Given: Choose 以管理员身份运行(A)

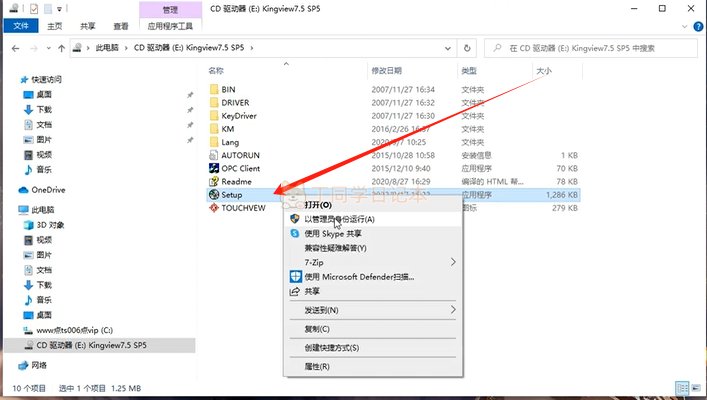Looking at the screenshot, I should pyautogui.click(x=373, y=219).
